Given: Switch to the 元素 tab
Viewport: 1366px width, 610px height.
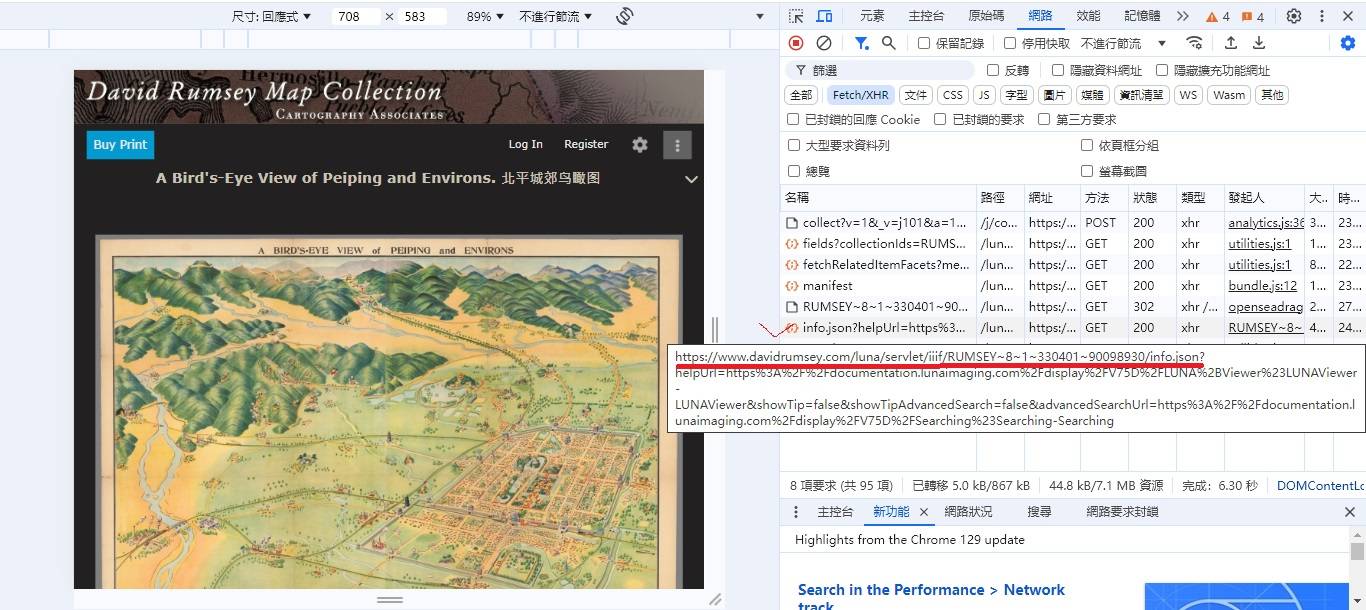Looking at the screenshot, I should tap(872, 16).
